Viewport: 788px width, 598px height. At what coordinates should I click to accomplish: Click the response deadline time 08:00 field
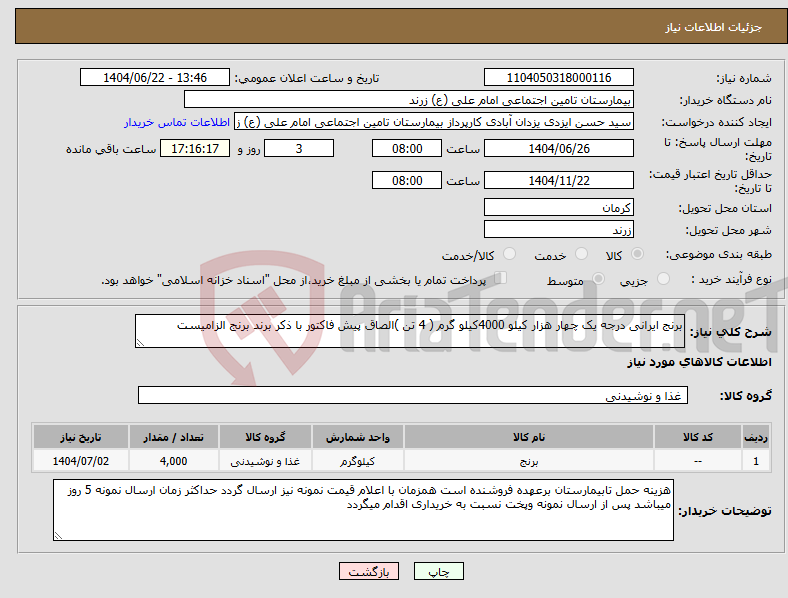[x=407, y=148]
